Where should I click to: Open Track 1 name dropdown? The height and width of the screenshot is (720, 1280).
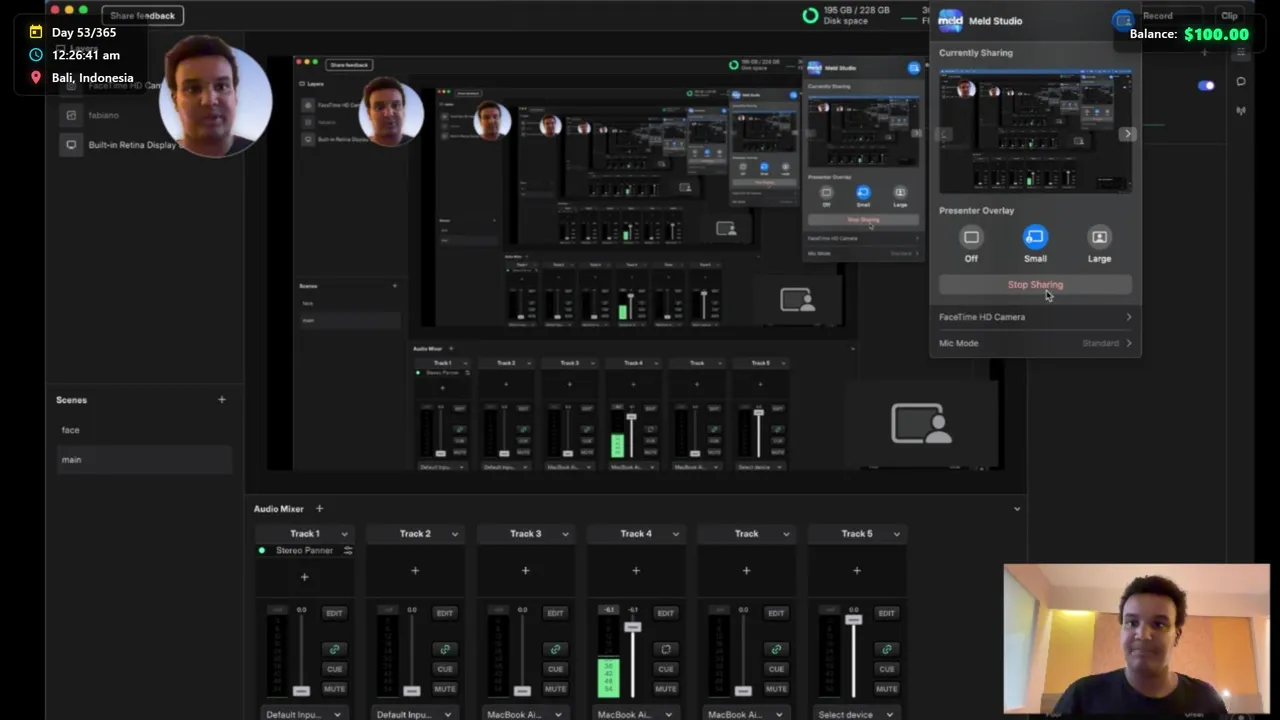point(344,534)
